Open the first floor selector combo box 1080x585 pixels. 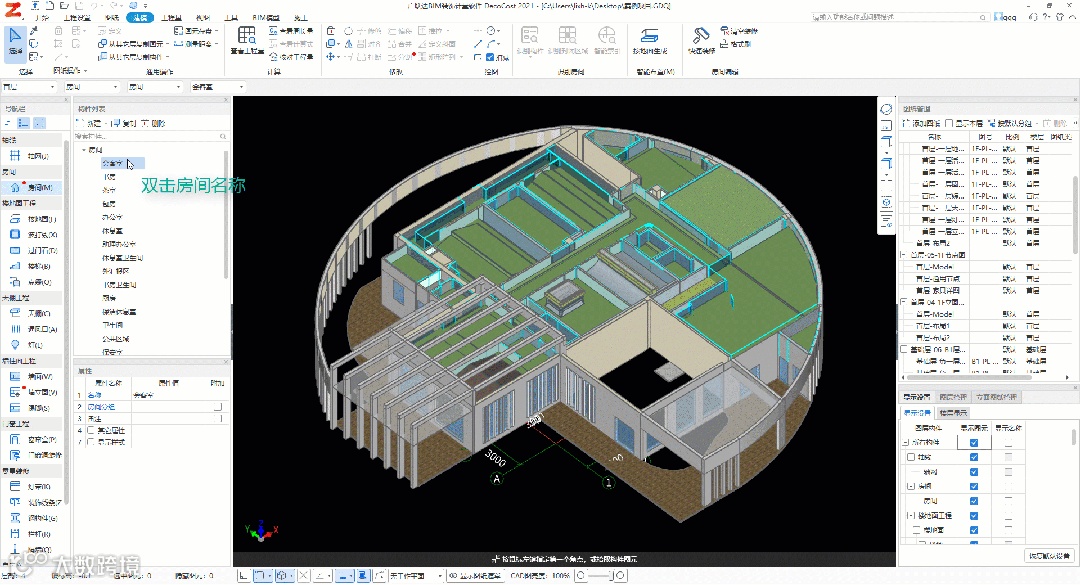pos(29,88)
